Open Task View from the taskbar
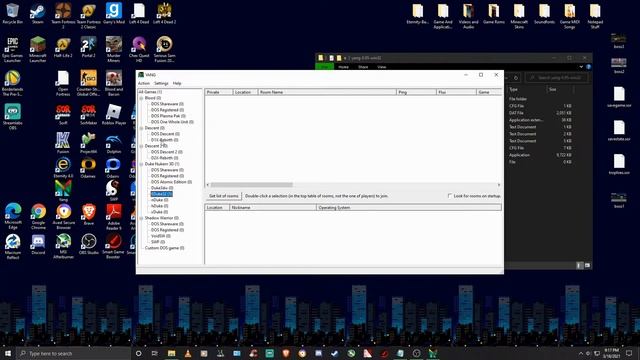Image resolution: width=640 pixels, height=360 pixels. pyautogui.click(x=155, y=353)
